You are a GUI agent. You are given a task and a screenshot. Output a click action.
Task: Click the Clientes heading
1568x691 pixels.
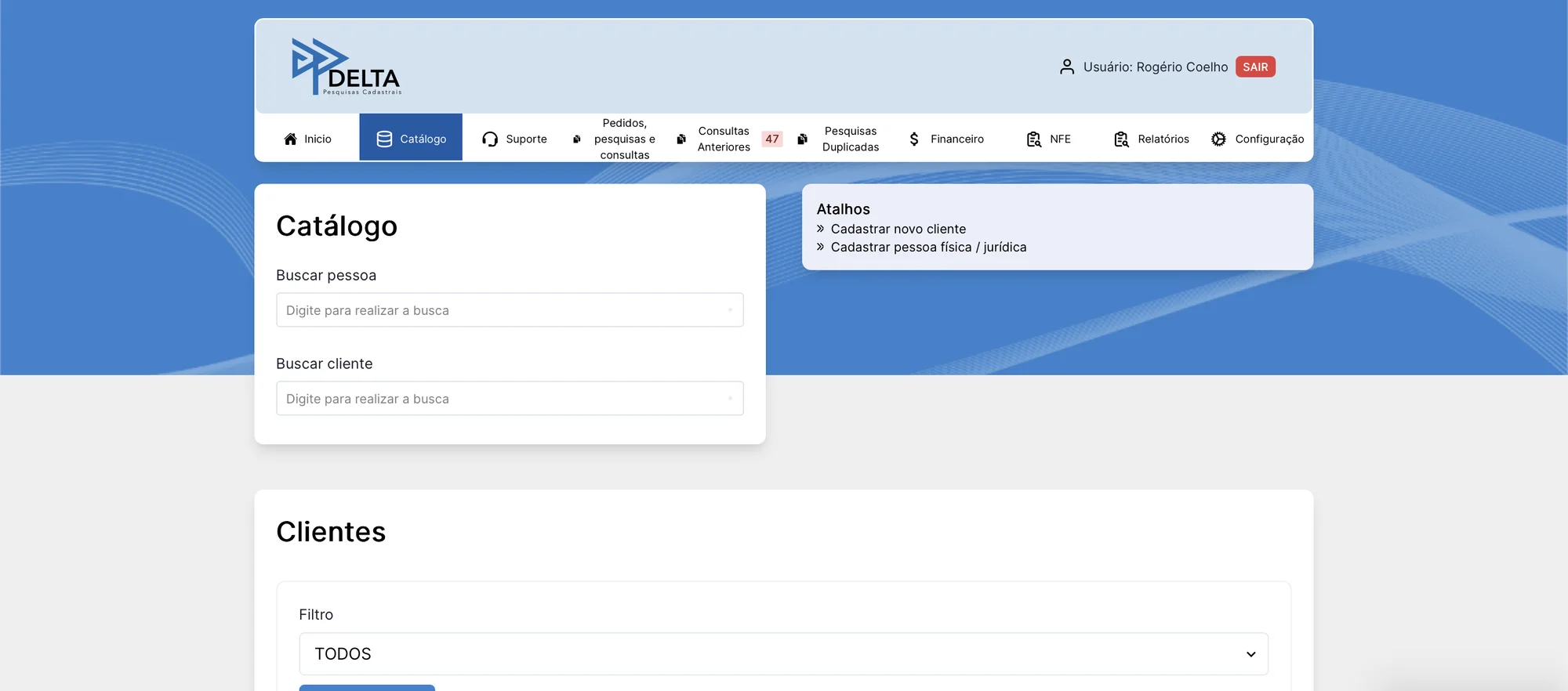click(x=331, y=532)
